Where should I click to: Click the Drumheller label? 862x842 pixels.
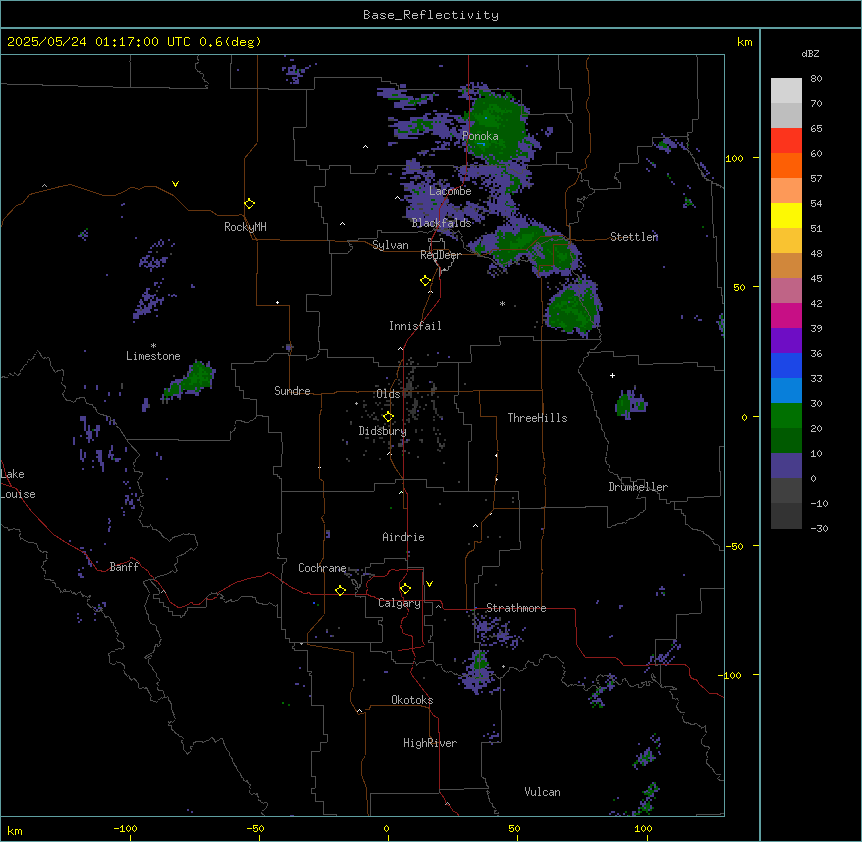(x=638, y=487)
